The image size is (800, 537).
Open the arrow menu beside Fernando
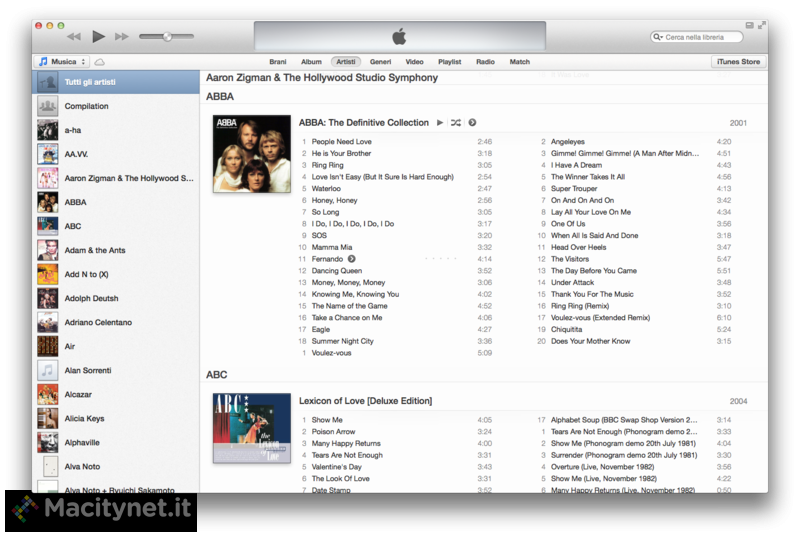click(352, 259)
